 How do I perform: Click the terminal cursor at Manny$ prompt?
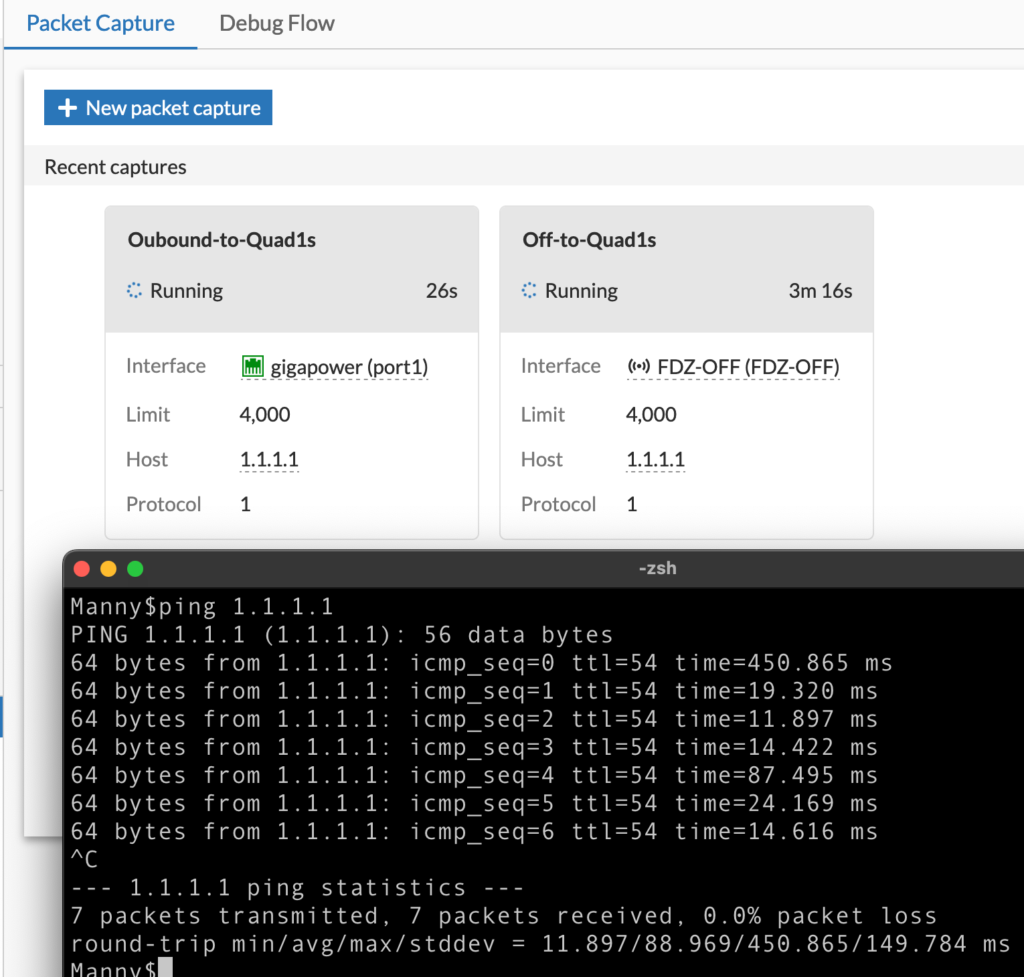[x=165, y=967]
